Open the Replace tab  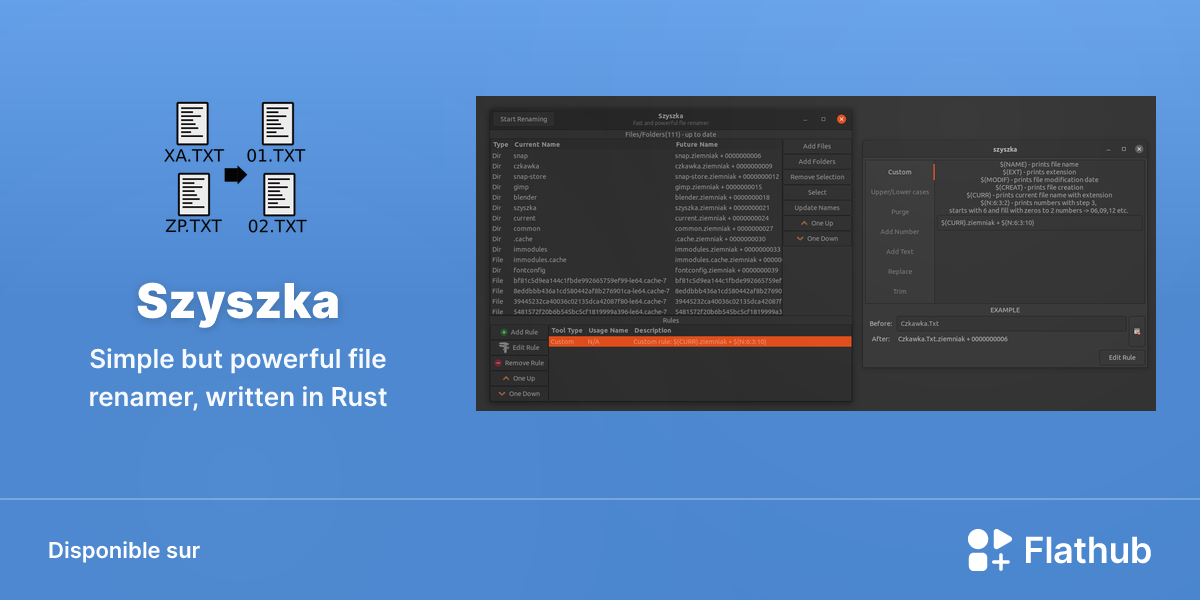[899, 271]
